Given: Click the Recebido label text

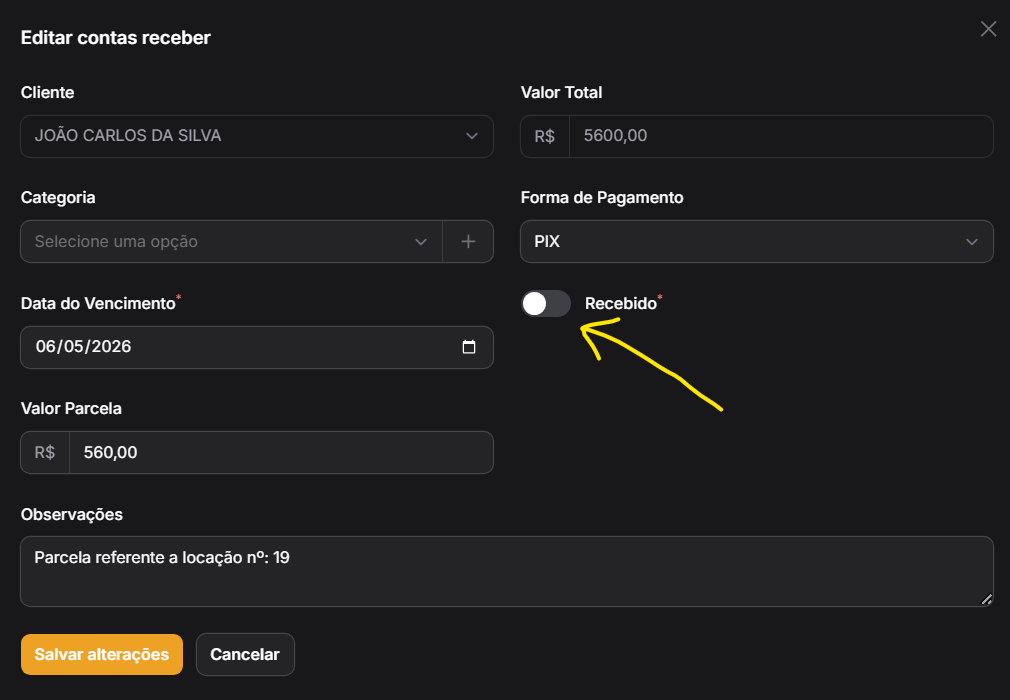Looking at the screenshot, I should [621, 303].
